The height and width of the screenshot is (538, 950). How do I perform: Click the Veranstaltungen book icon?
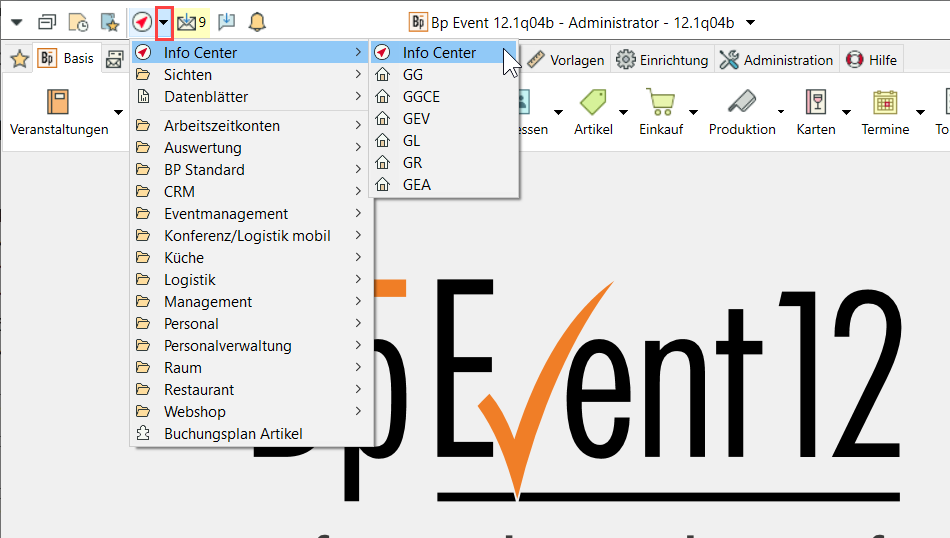58,103
